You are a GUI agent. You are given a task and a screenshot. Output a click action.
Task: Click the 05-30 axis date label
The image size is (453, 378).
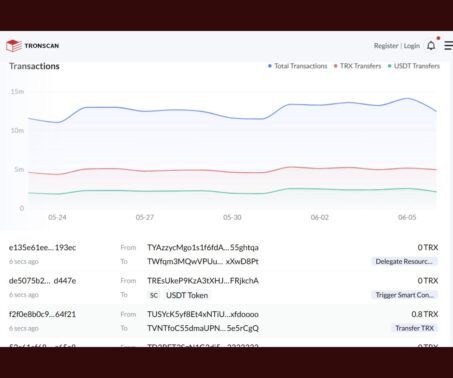[x=232, y=217]
